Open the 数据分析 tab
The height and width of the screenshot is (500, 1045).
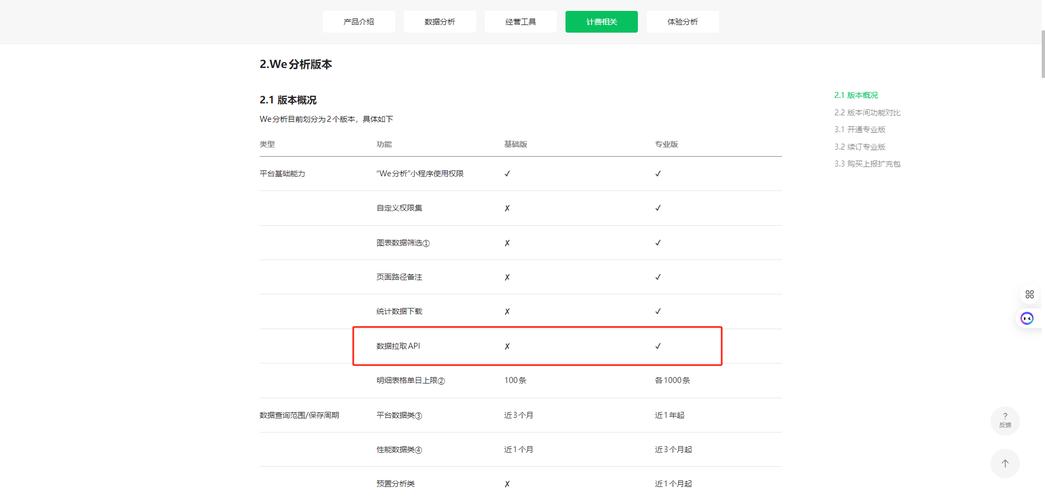pyautogui.click(x=439, y=21)
